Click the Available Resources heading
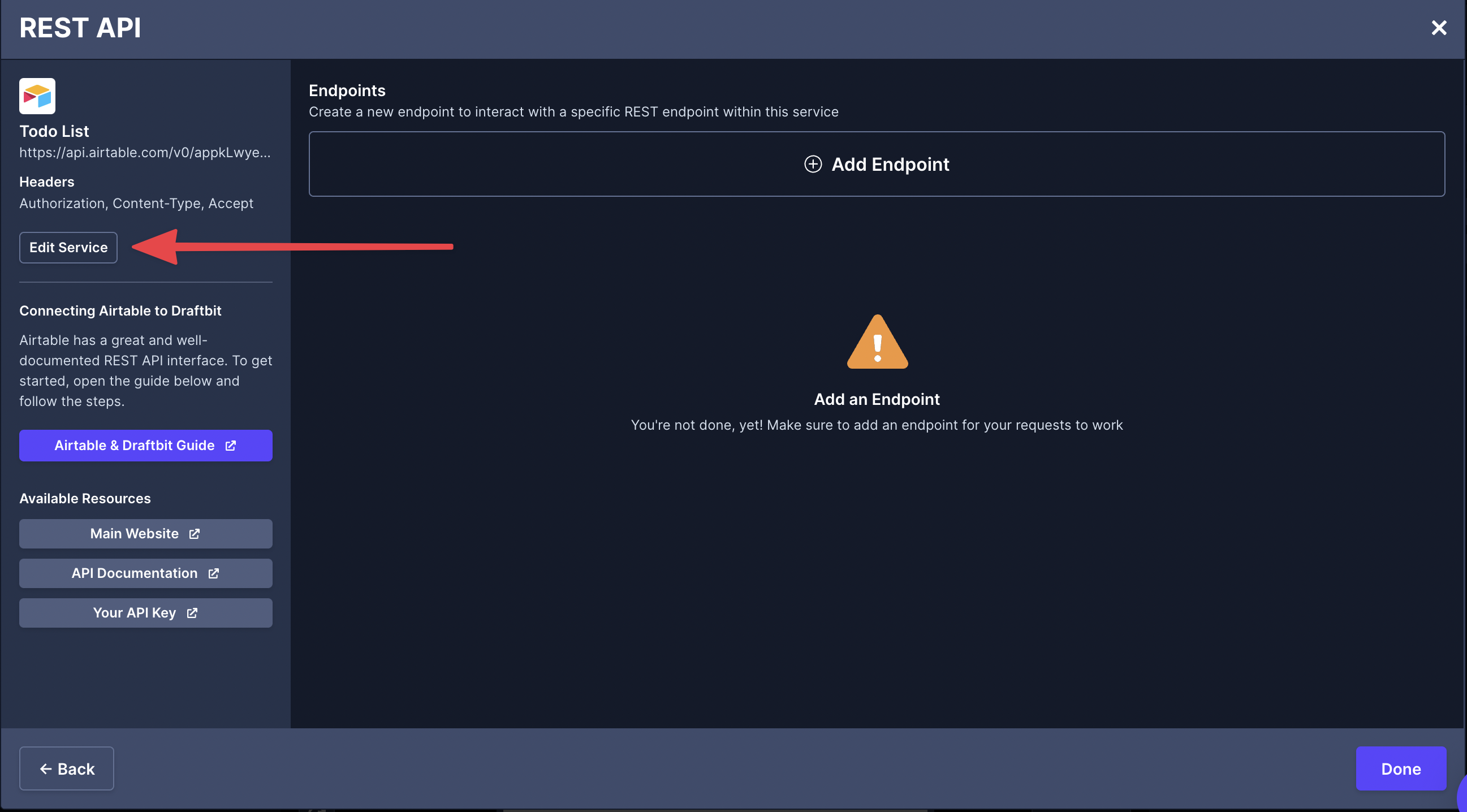The height and width of the screenshot is (812, 1467). click(x=85, y=498)
